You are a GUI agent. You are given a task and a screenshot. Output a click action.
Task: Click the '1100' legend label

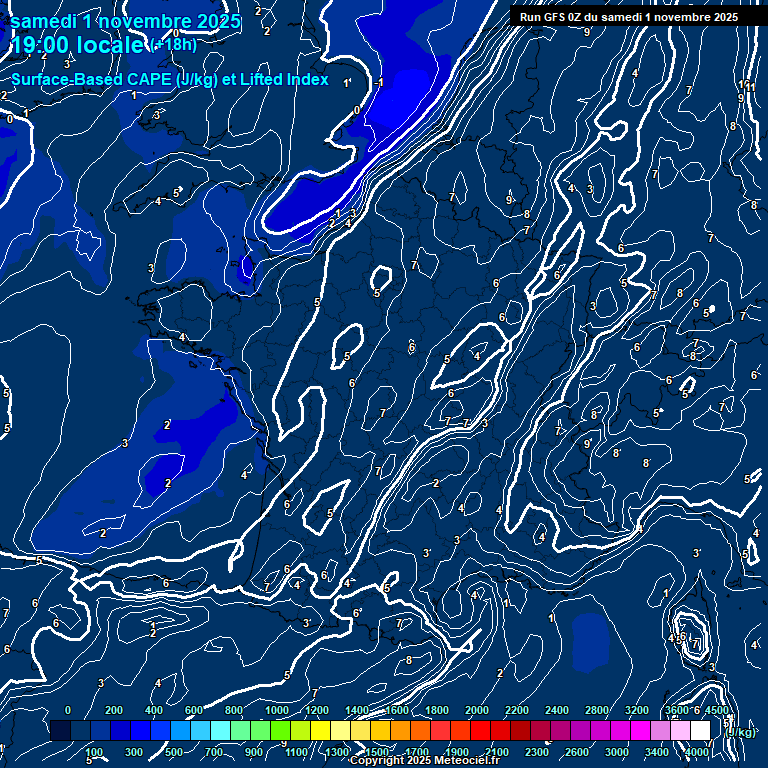click(x=297, y=752)
